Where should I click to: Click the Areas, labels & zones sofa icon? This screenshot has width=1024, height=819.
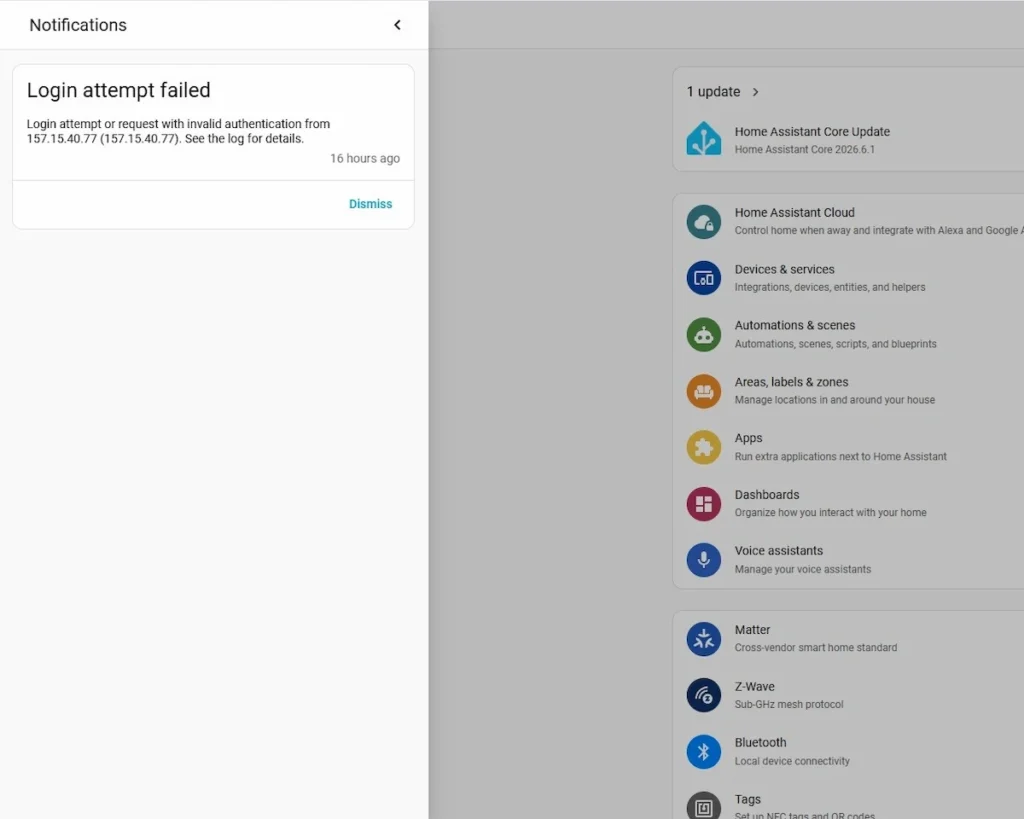click(x=703, y=391)
